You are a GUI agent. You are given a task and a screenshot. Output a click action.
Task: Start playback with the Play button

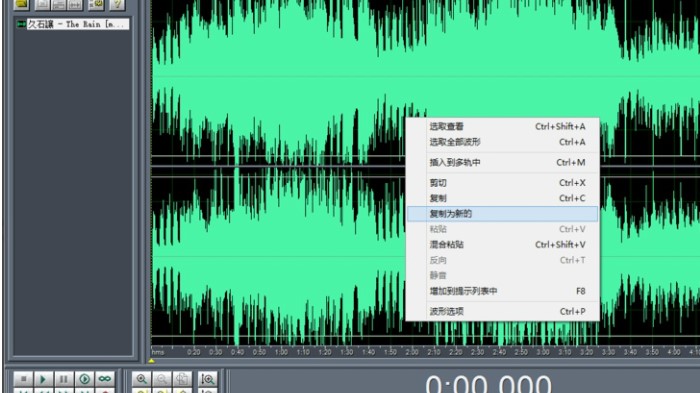point(43,379)
